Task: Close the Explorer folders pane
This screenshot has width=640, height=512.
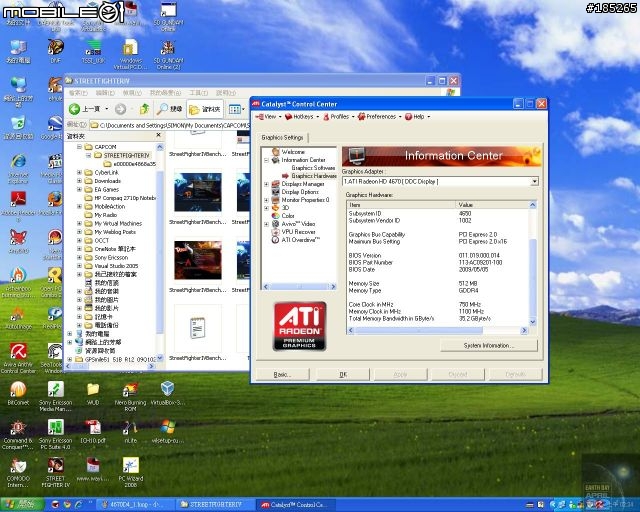Action: point(158,135)
